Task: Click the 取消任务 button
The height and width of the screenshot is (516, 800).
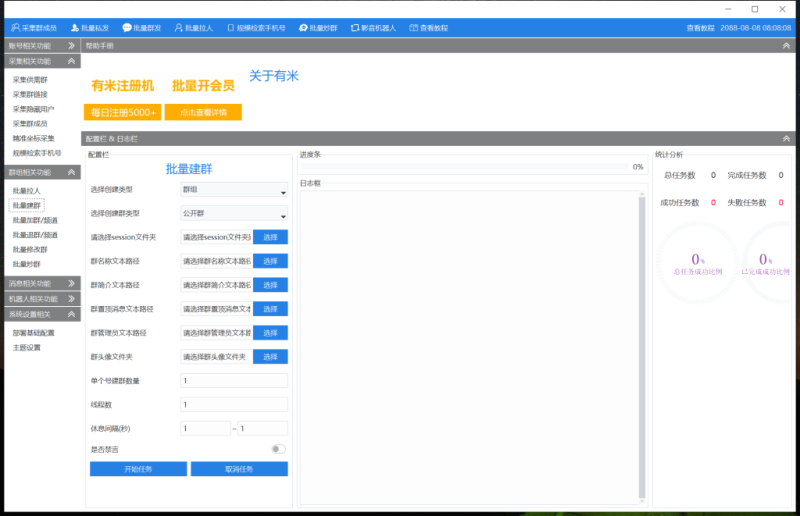Action: coord(239,469)
